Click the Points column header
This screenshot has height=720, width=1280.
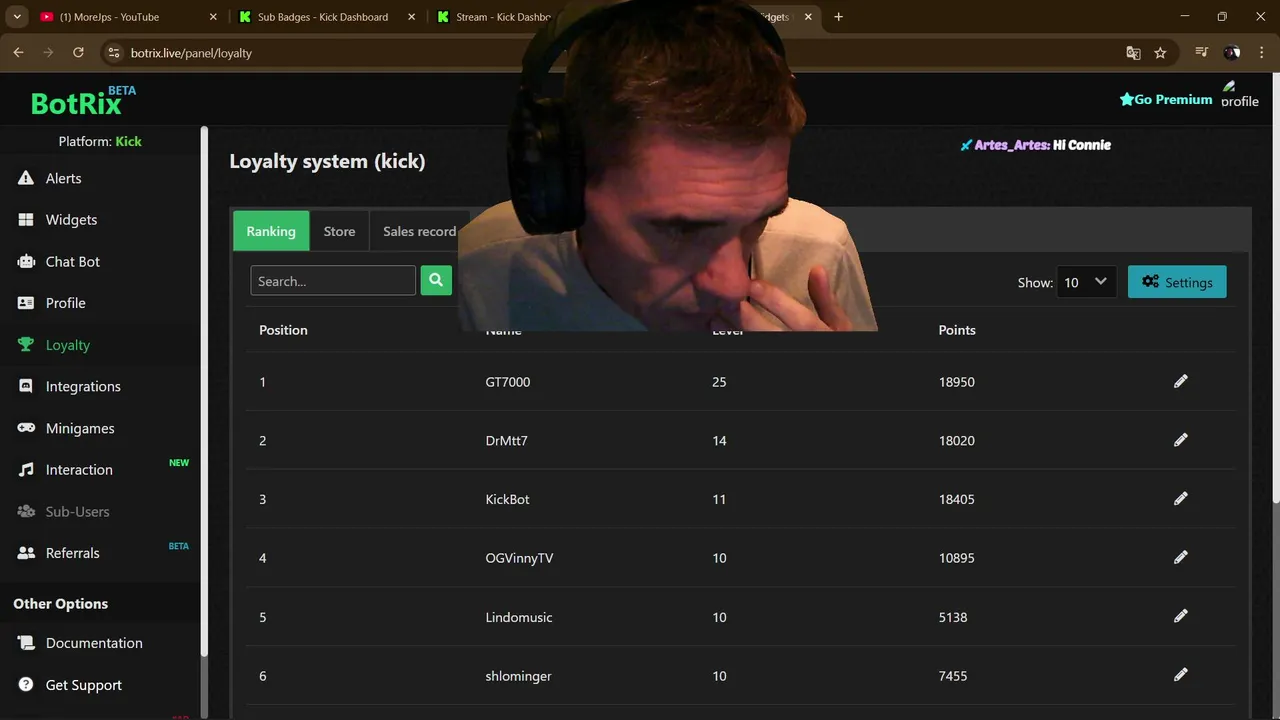click(x=957, y=330)
